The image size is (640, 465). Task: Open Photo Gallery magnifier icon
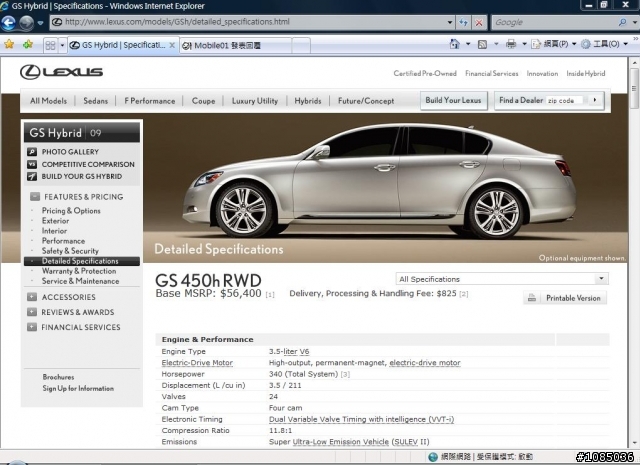(32, 151)
